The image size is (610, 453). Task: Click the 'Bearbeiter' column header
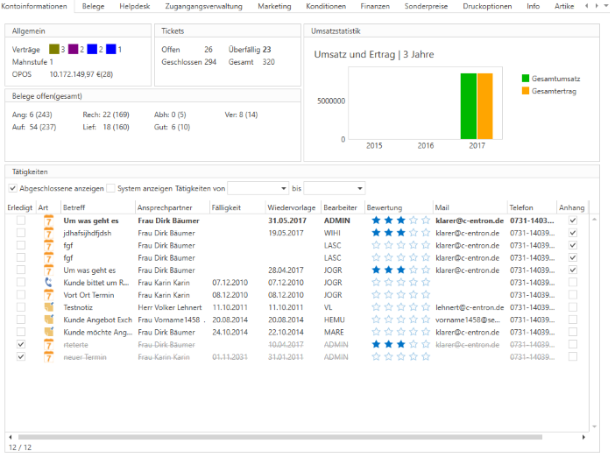point(341,207)
